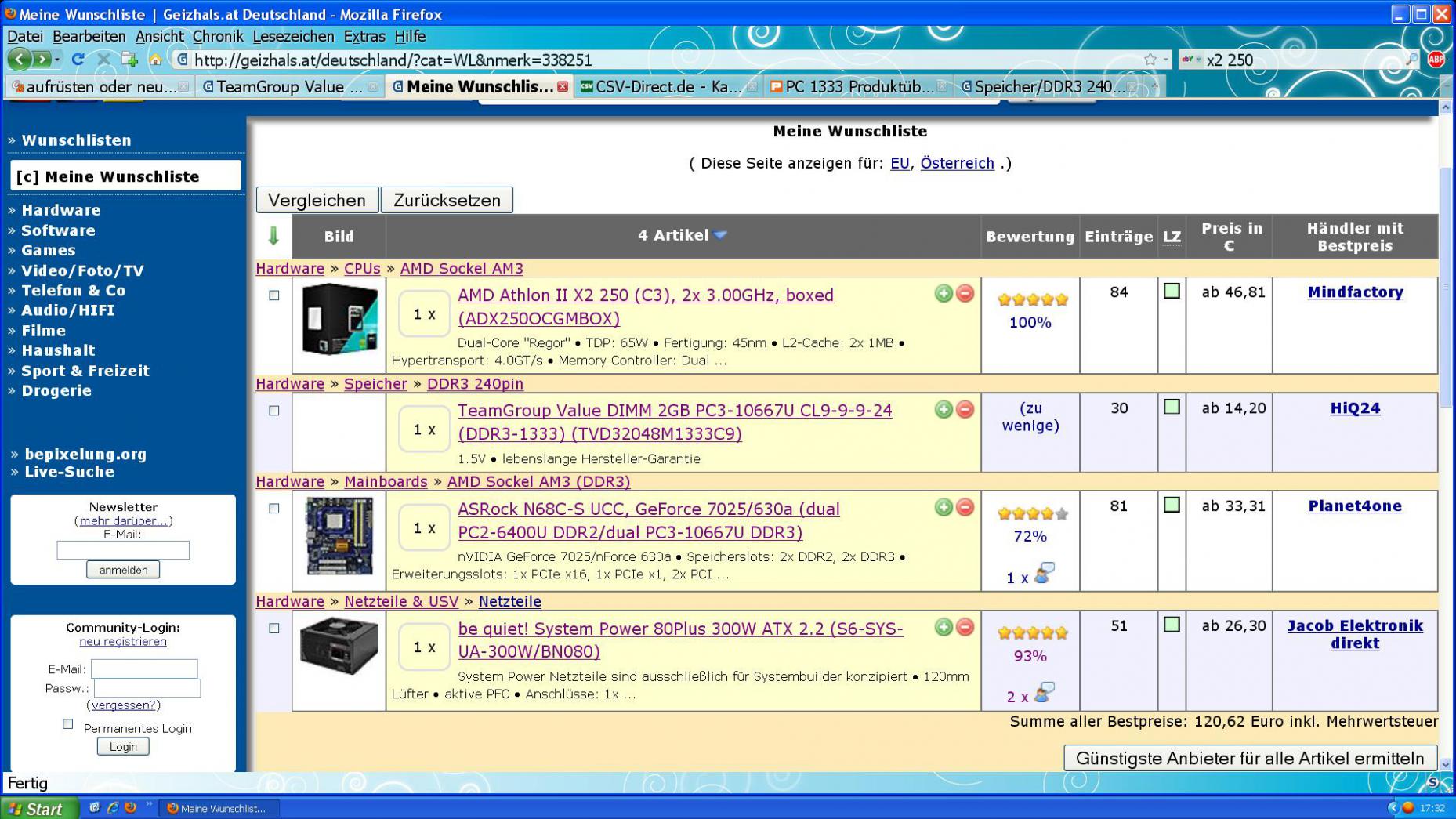Go forward with the green forward arrow
1456x819 pixels.
click(x=42, y=59)
